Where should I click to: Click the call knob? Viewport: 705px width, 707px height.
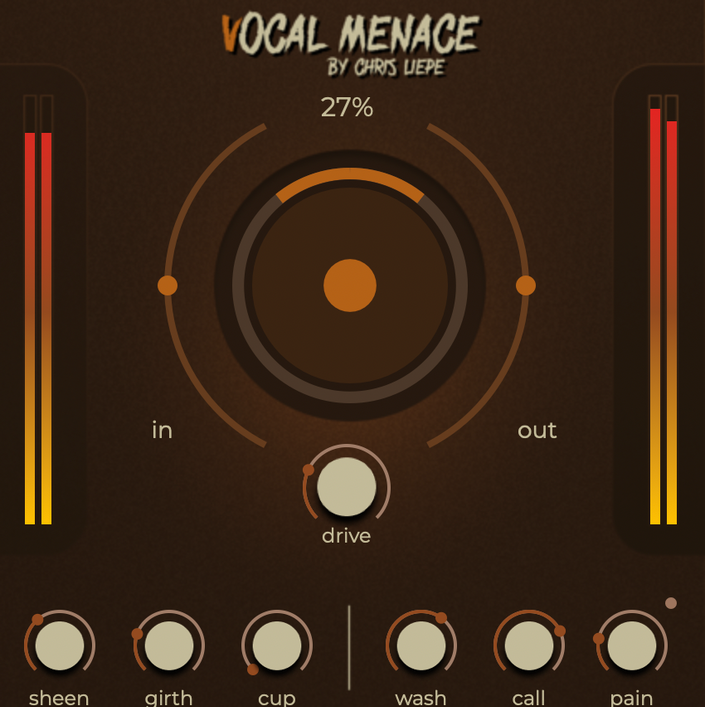tap(529, 645)
